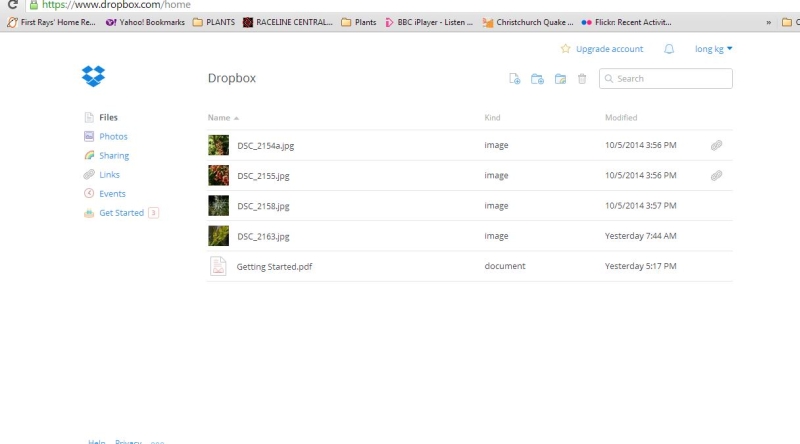Viewport: 800px width, 444px height.
Task: Sort files by the Name column header
Action: coord(219,118)
